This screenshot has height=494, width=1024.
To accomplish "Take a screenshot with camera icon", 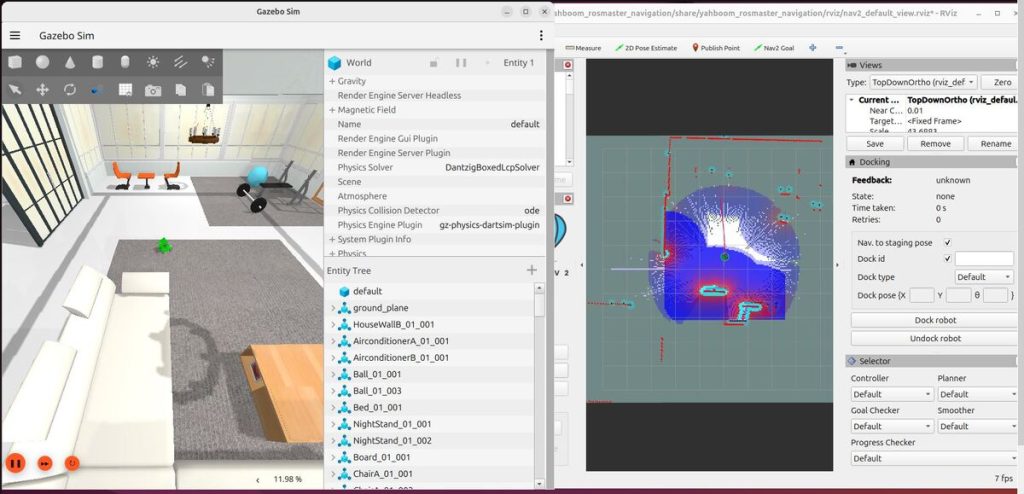I will (x=152, y=90).
